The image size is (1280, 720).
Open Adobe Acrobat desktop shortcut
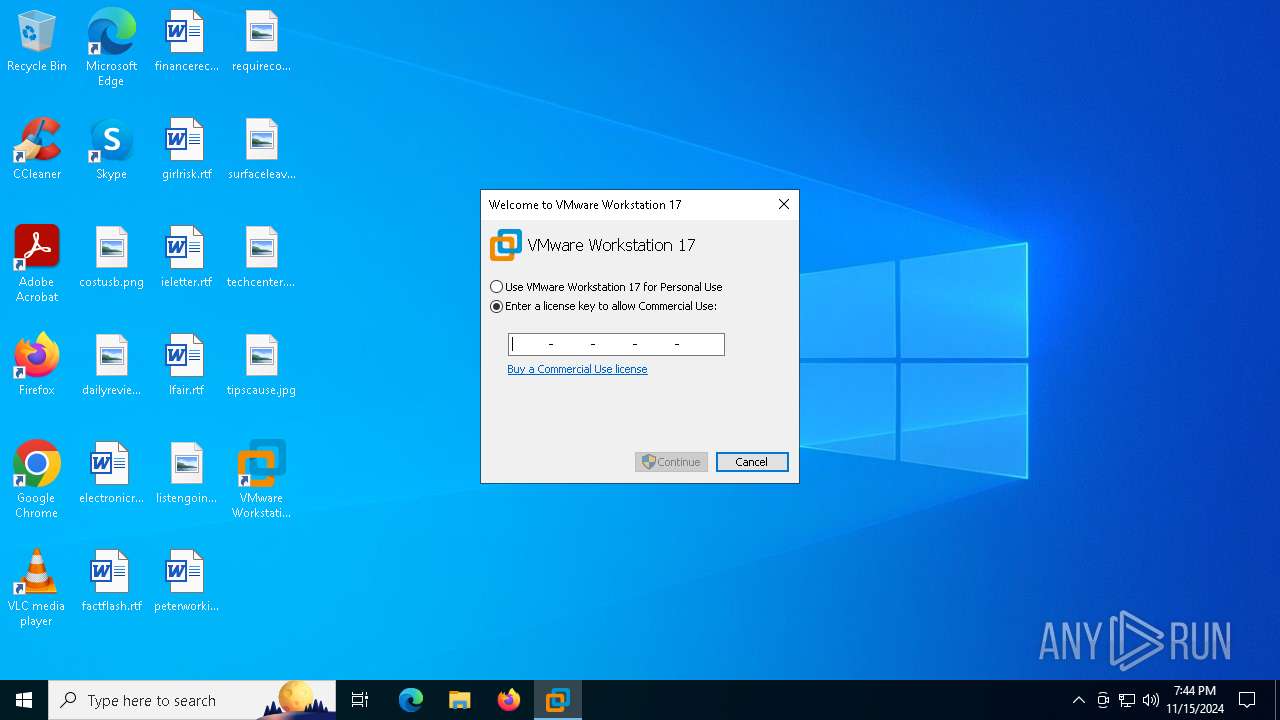click(37, 264)
